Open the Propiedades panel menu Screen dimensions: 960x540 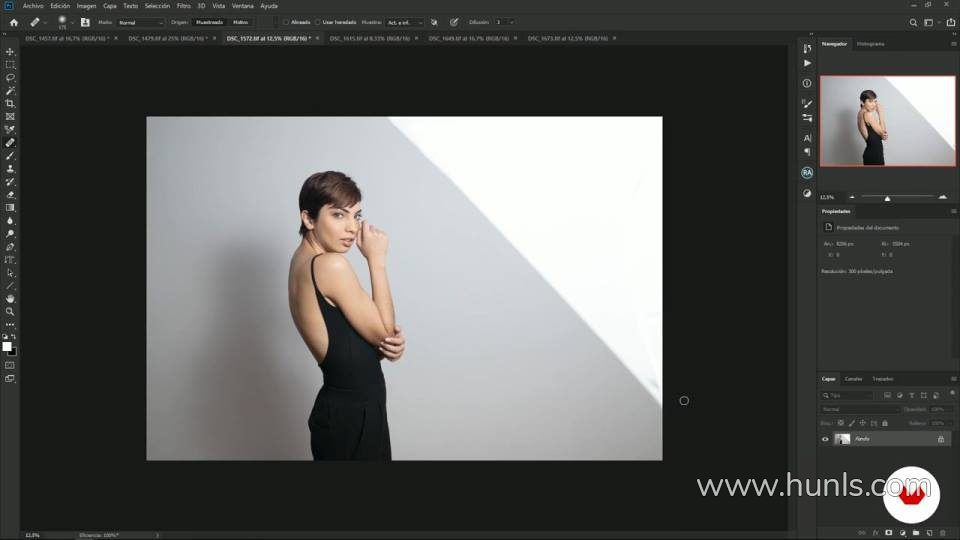pyautogui.click(x=953, y=211)
